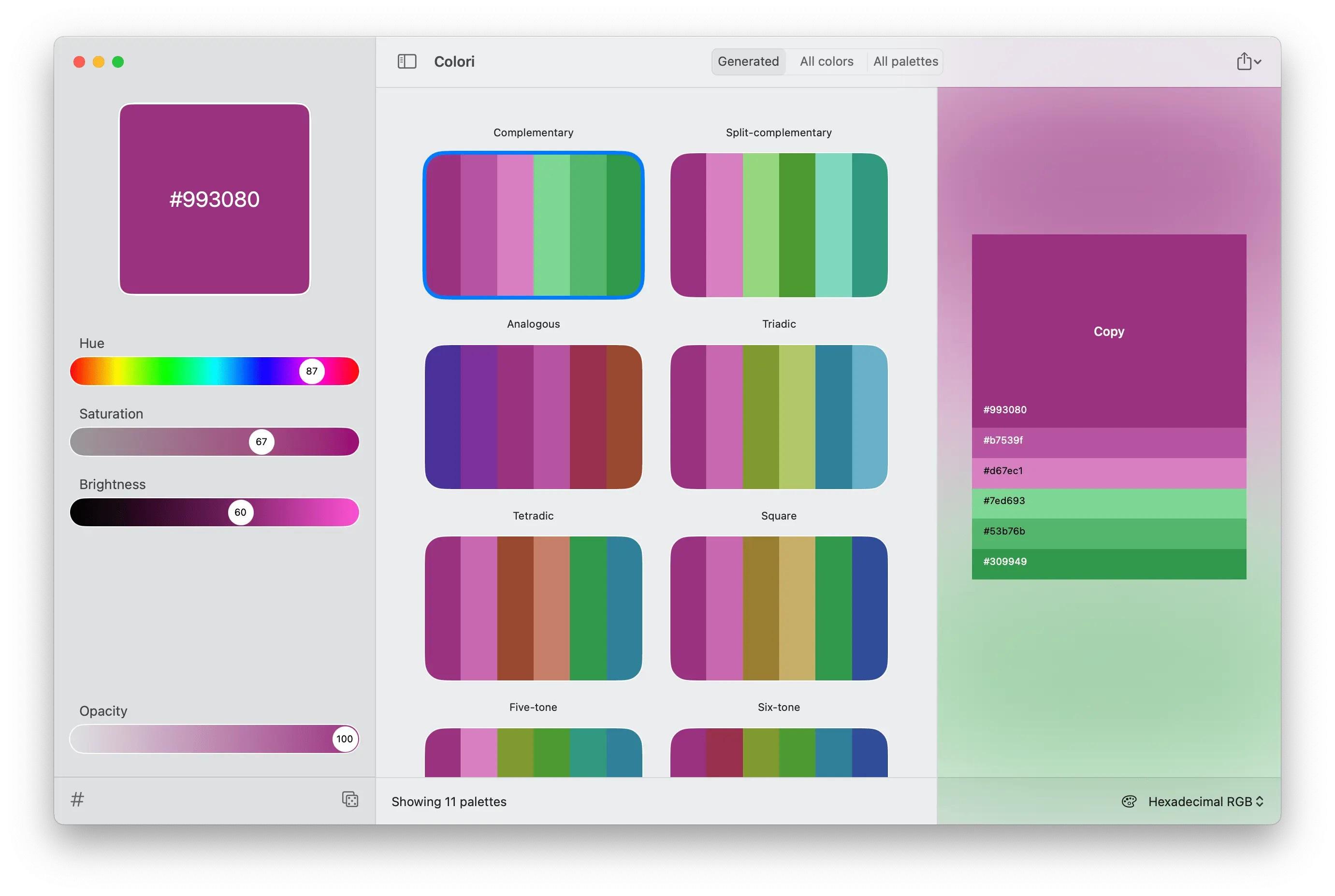Select the Split-complementary palette thumbnail
Viewport: 1335px width, 896px height.
point(778,225)
